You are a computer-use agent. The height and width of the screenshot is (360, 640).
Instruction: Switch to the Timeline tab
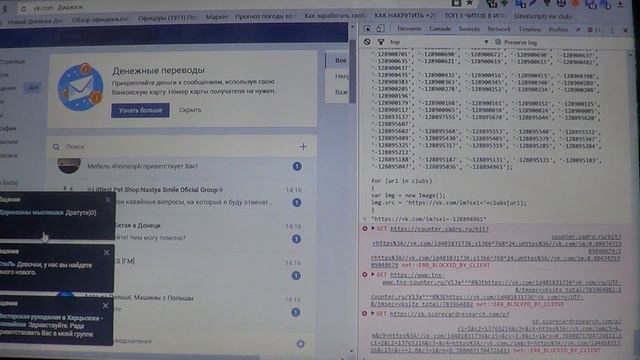coord(529,29)
